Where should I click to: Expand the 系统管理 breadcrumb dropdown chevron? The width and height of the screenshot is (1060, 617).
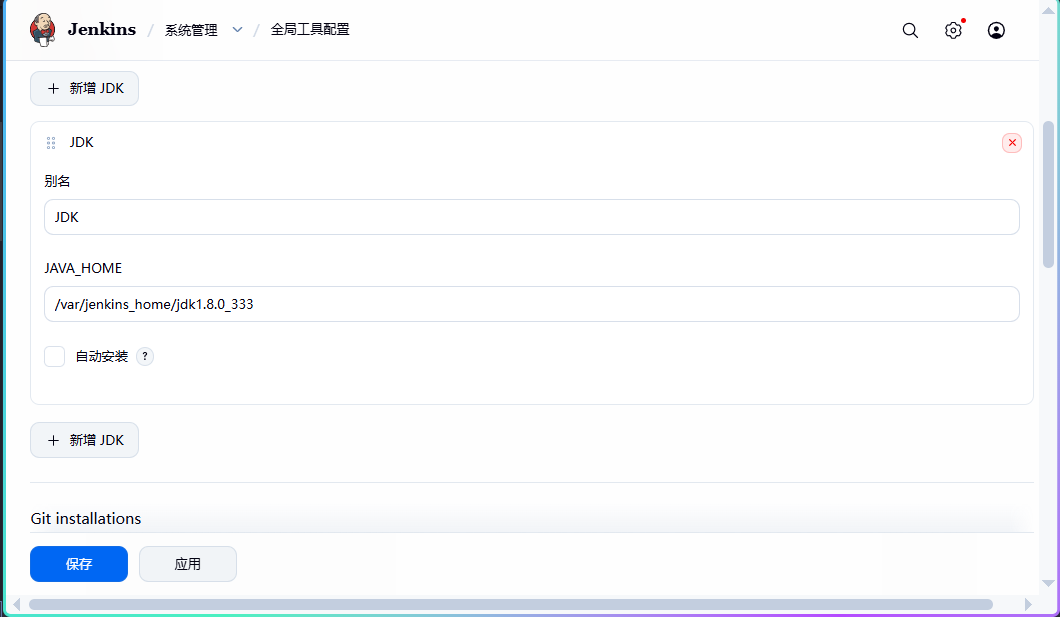pyautogui.click(x=237, y=30)
